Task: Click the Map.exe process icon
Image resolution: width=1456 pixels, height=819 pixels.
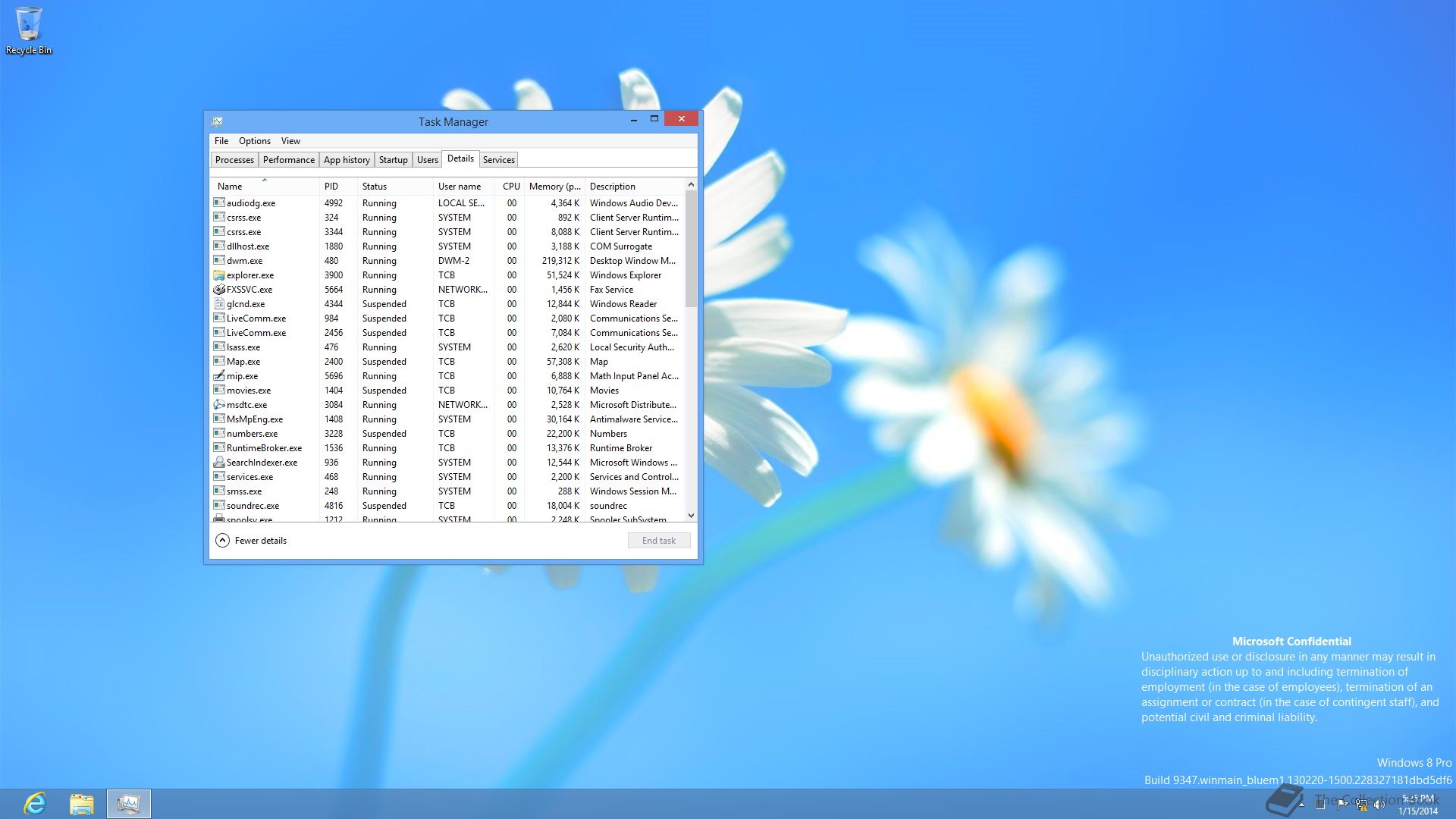Action: pos(218,361)
